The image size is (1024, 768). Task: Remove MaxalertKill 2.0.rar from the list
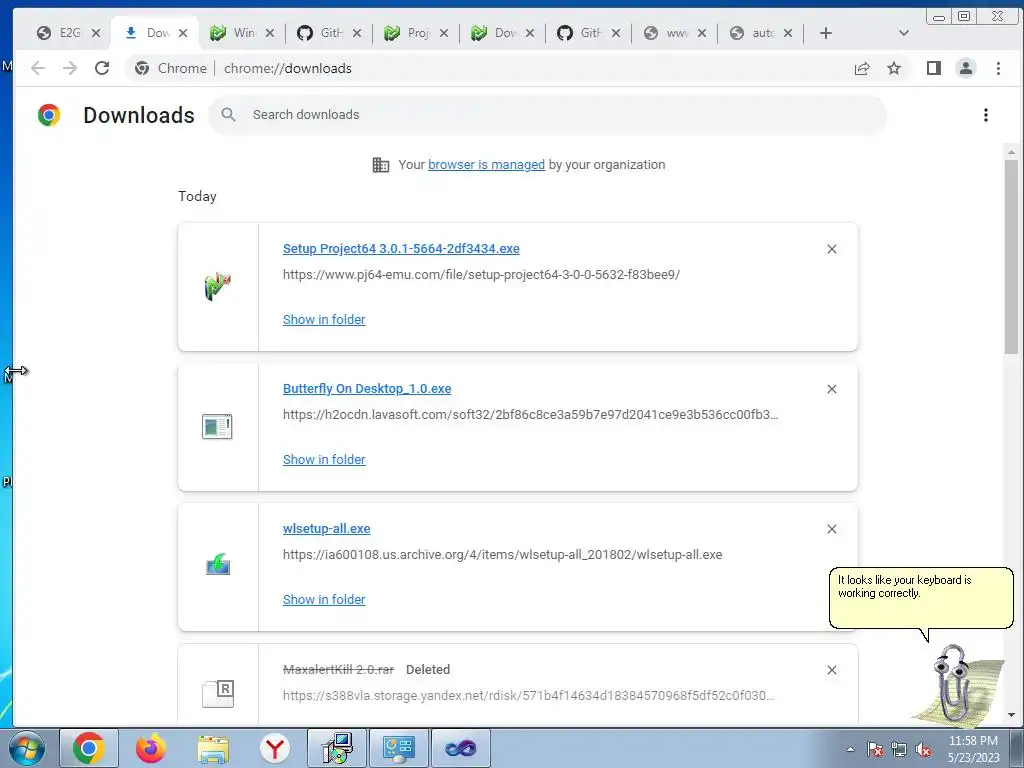[831, 670]
